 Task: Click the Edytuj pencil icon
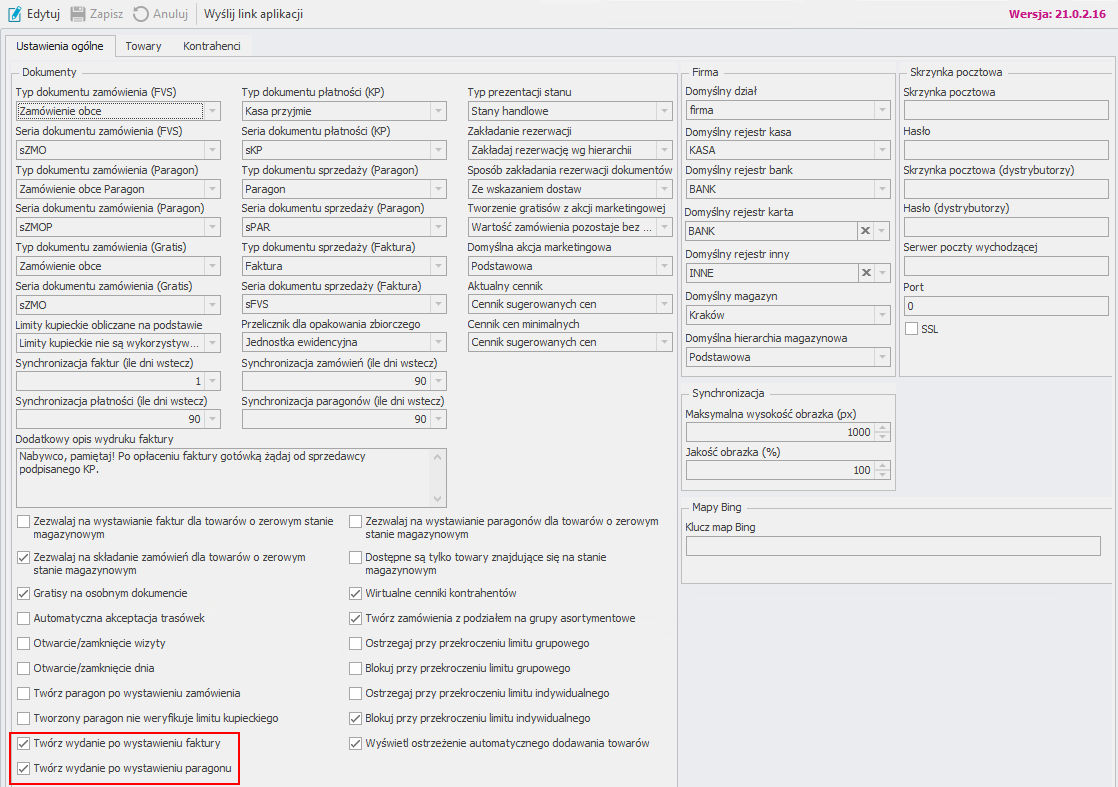point(15,14)
